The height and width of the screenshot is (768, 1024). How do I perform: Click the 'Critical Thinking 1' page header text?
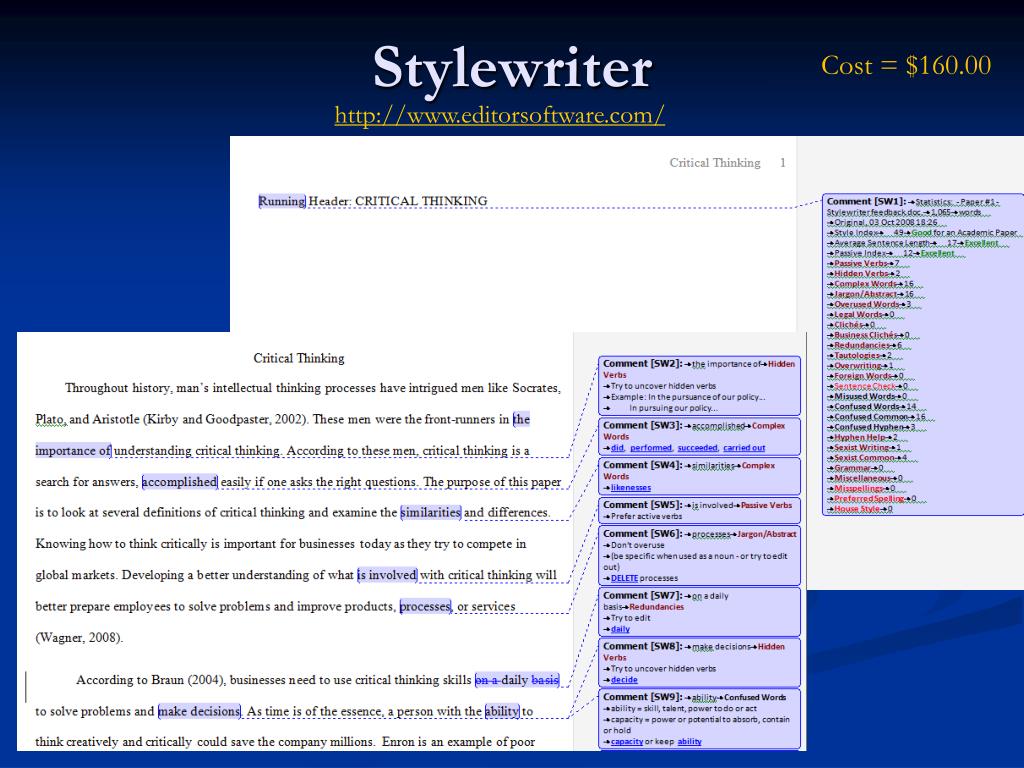[728, 163]
